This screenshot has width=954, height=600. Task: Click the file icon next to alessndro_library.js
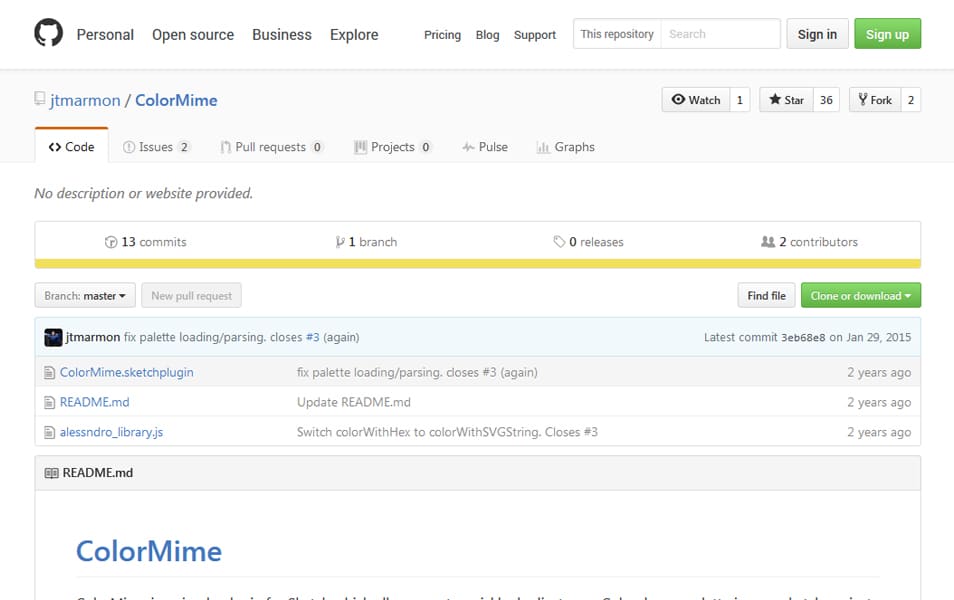tap(49, 433)
